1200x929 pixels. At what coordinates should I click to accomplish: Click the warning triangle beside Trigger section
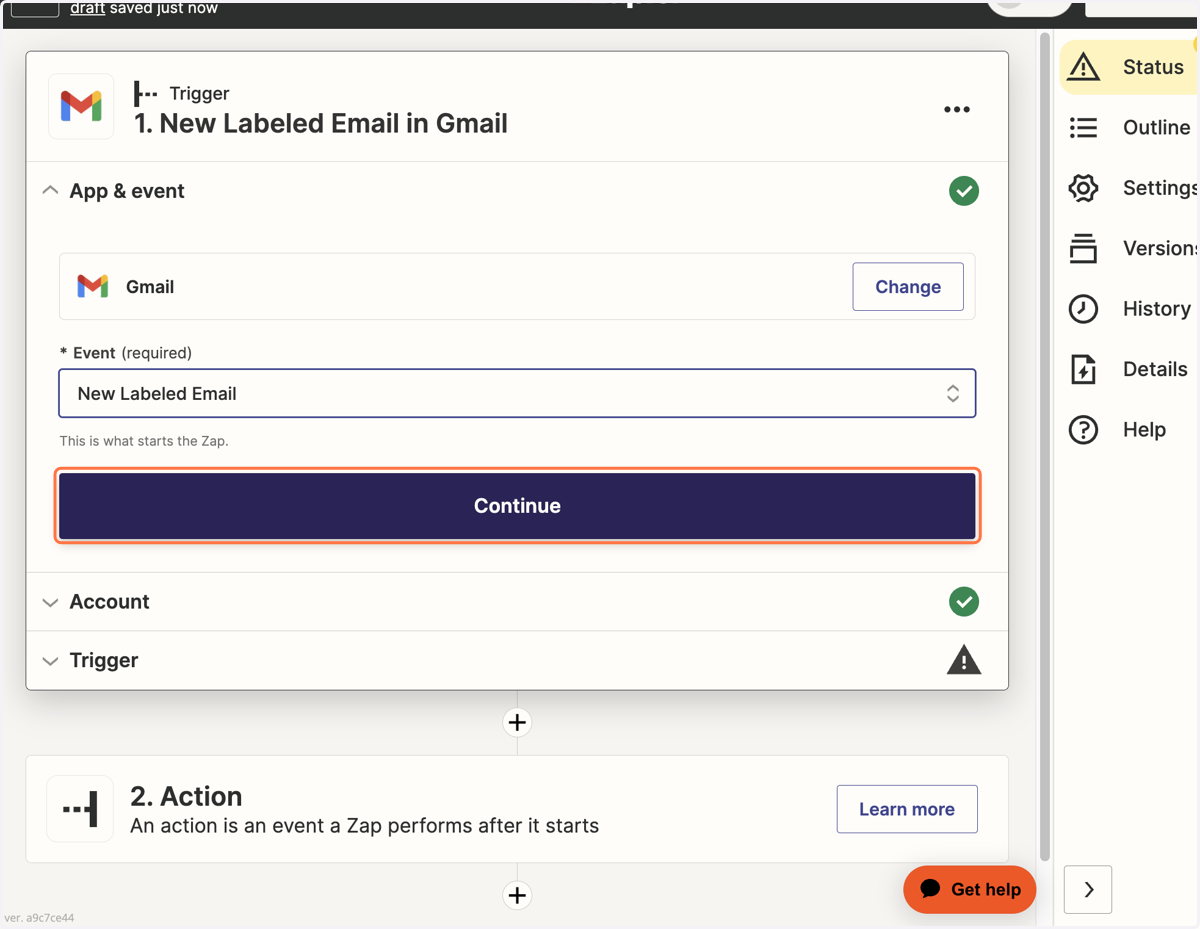point(964,660)
